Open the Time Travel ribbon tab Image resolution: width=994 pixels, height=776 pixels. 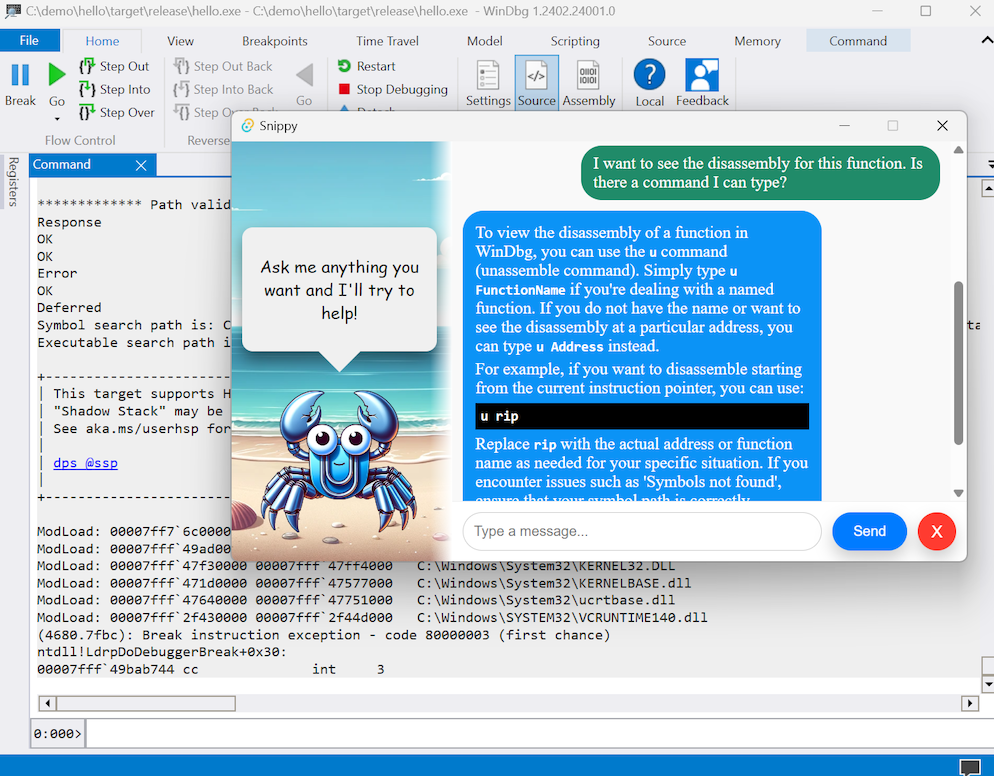pyautogui.click(x=387, y=41)
